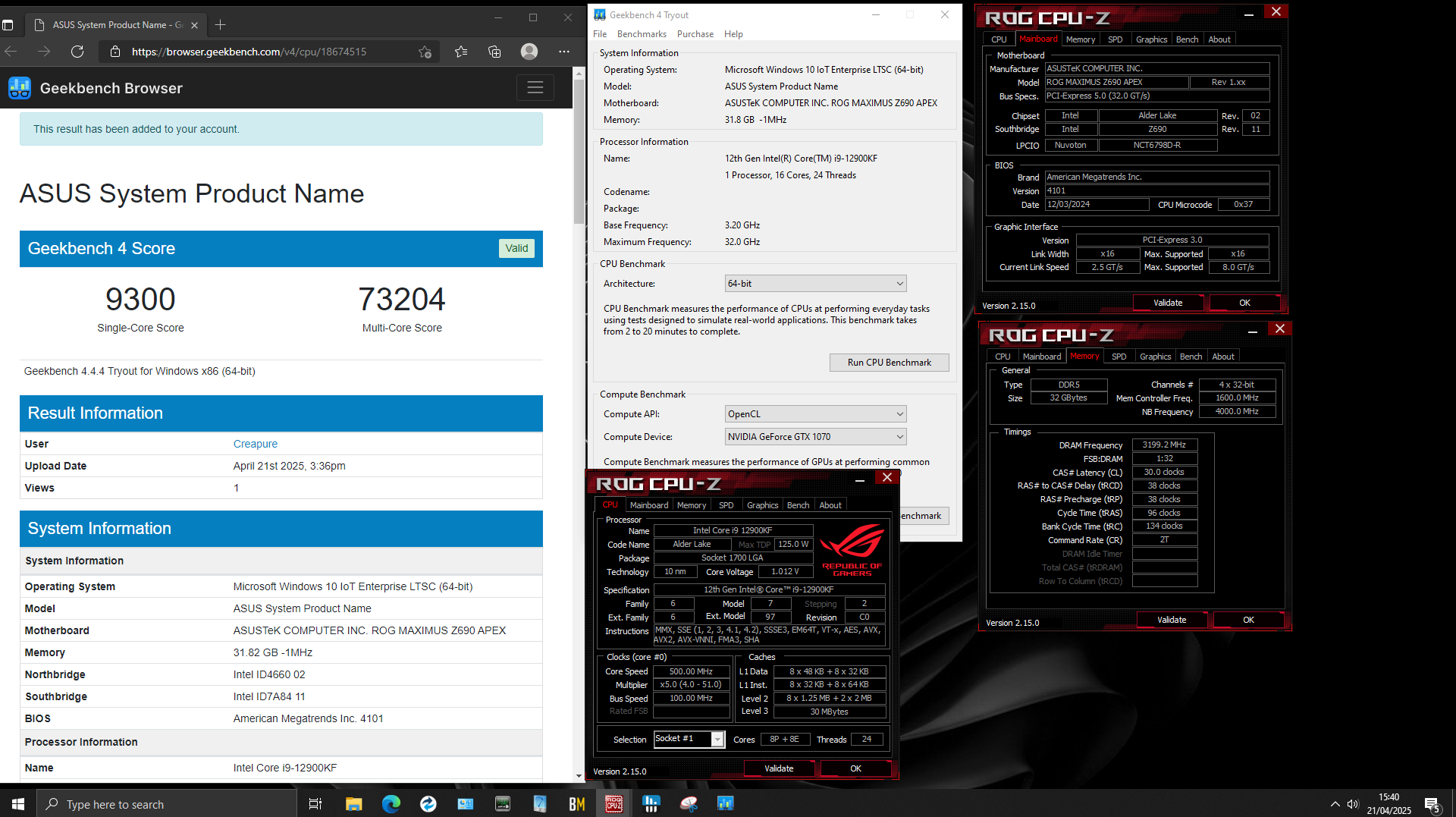Open Microsoft Edge from the taskbar
The image size is (1456, 817).
point(391,804)
